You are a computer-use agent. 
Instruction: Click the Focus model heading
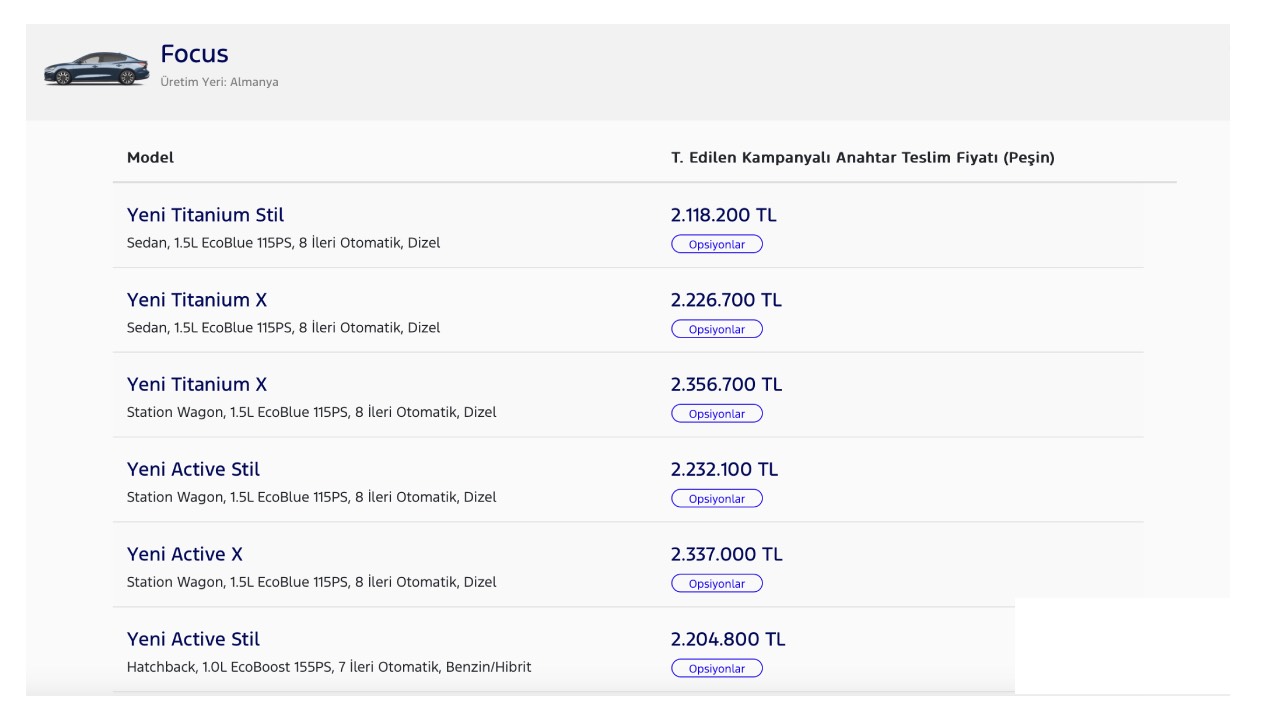coord(194,54)
